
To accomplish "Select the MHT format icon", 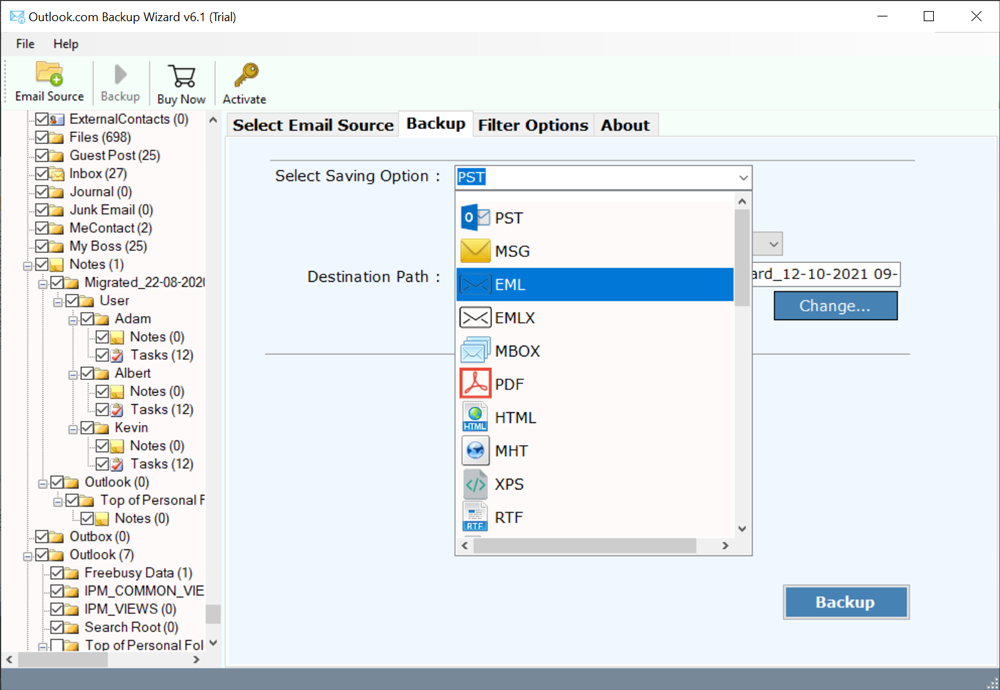I will tap(475, 450).
